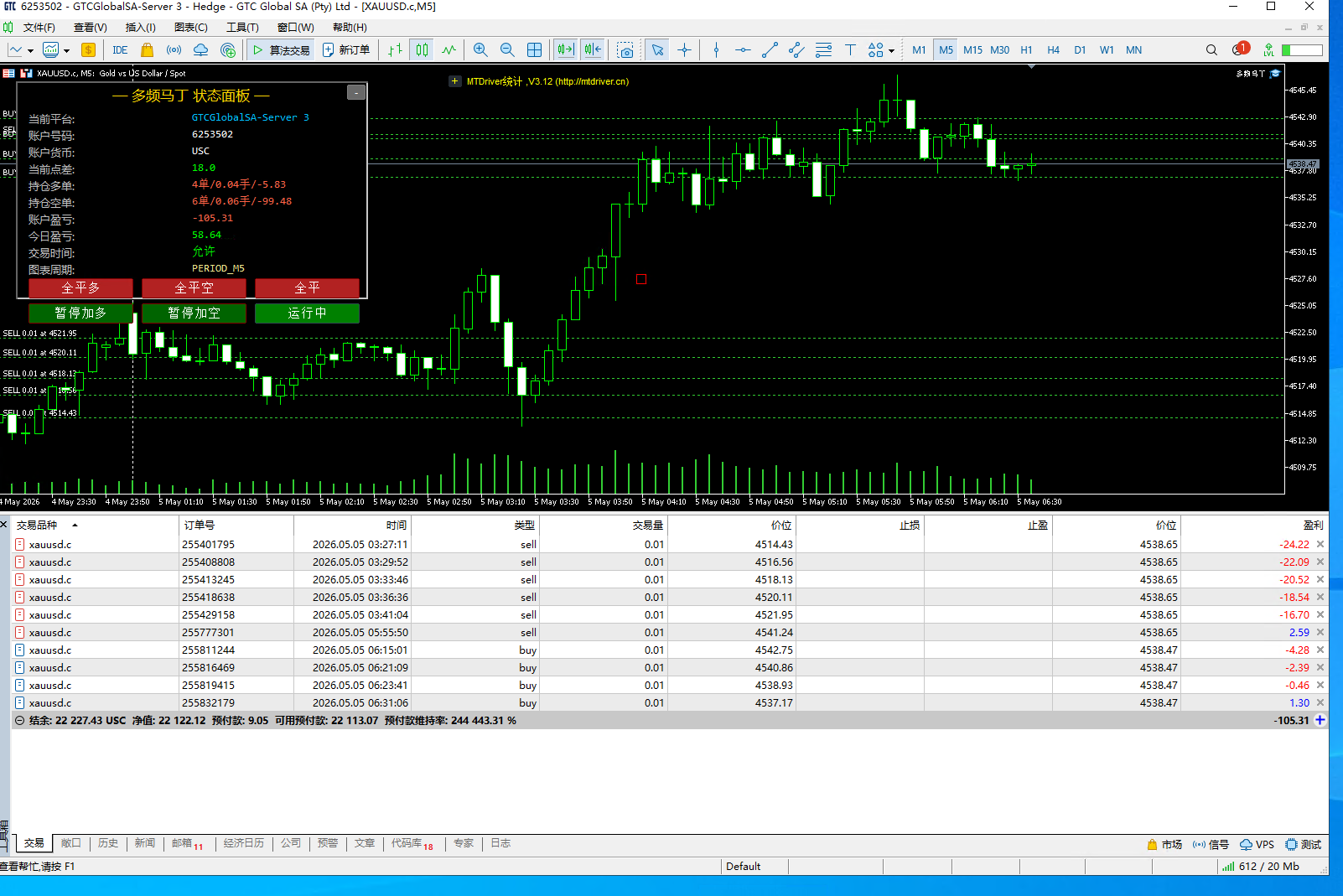Image resolution: width=1343 pixels, height=896 pixels.
Task: Select the cursor arrow tool
Action: [x=657, y=50]
